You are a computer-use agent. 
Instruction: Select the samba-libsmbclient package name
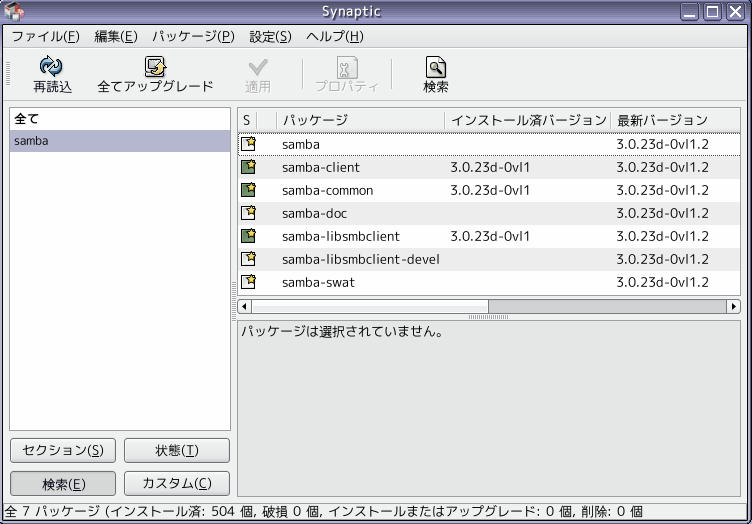pyautogui.click(x=341, y=236)
